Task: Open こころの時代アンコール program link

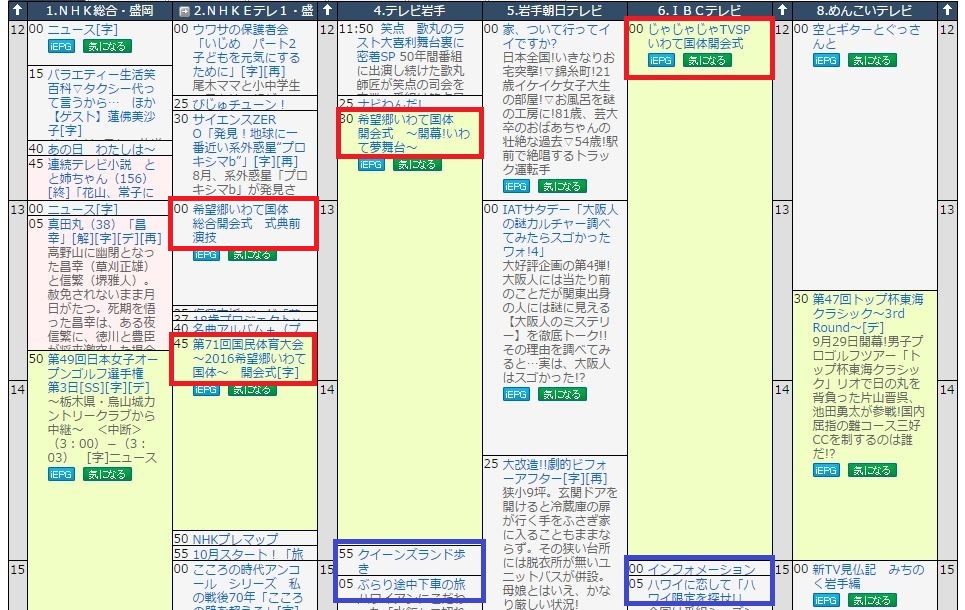Action: tap(247, 586)
